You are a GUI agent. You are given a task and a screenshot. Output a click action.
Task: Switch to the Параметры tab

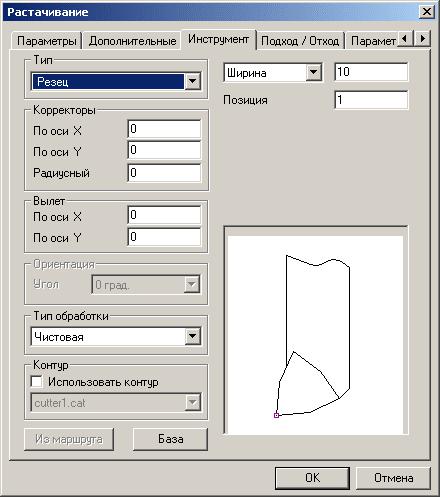pos(47,41)
